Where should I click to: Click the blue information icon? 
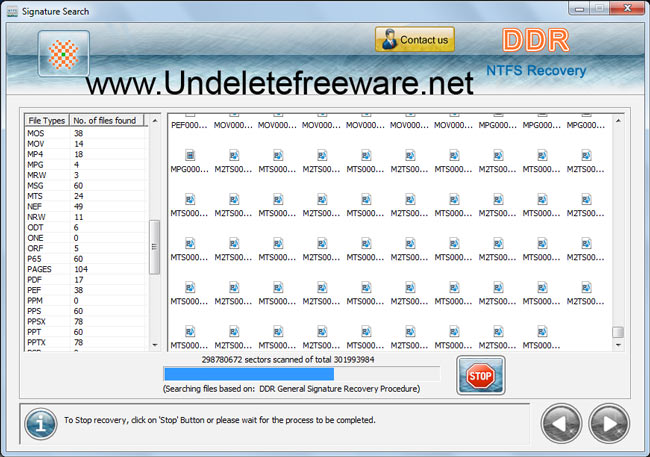click(40, 424)
